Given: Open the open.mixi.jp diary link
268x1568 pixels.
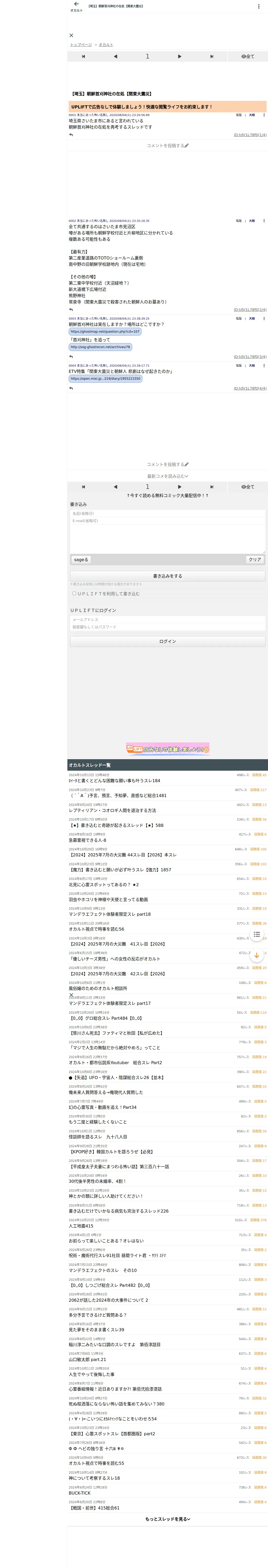Looking at the screenshot, I should [x=105, y=379].
